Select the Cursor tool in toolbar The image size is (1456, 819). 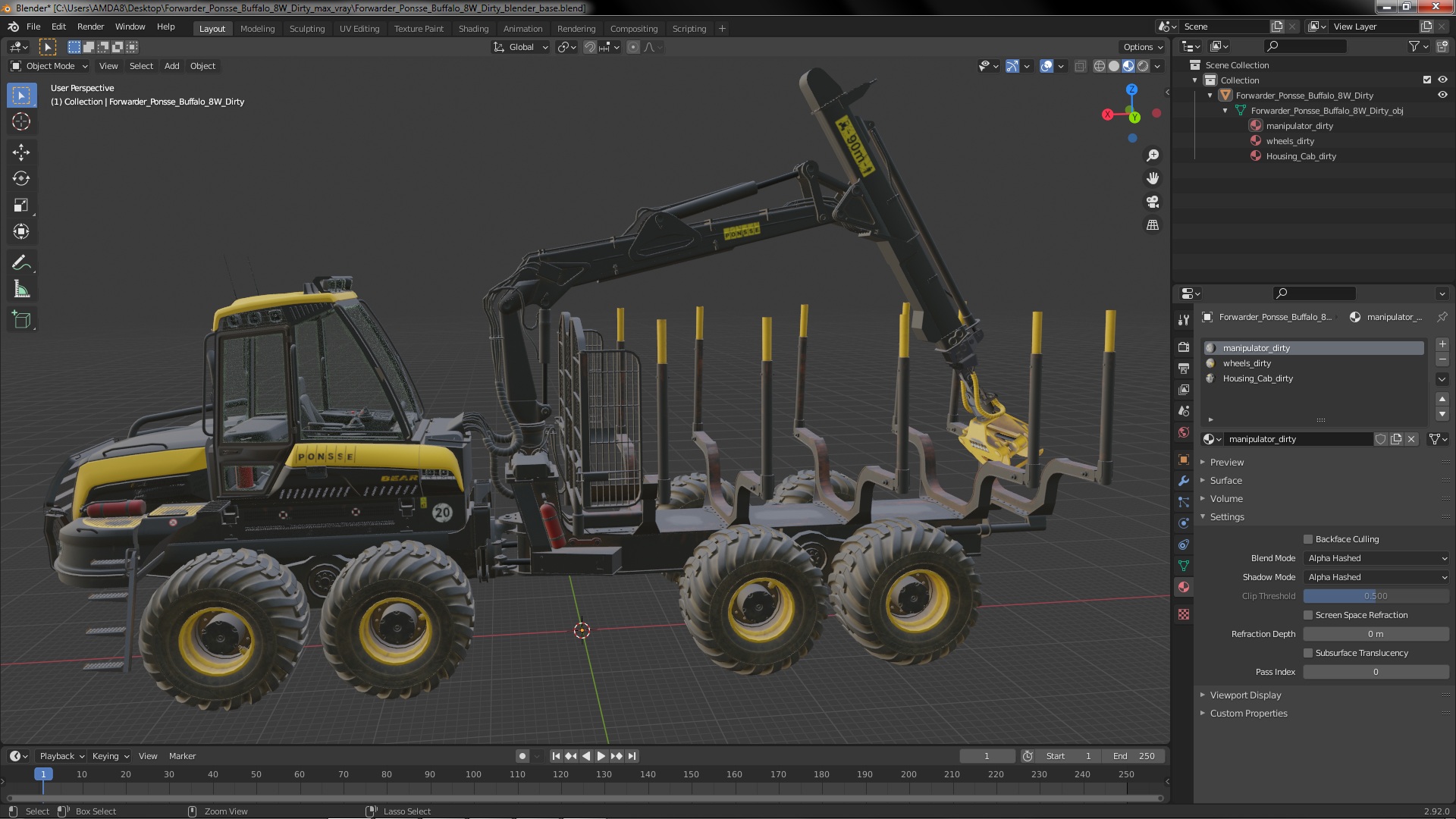[21, 121]
